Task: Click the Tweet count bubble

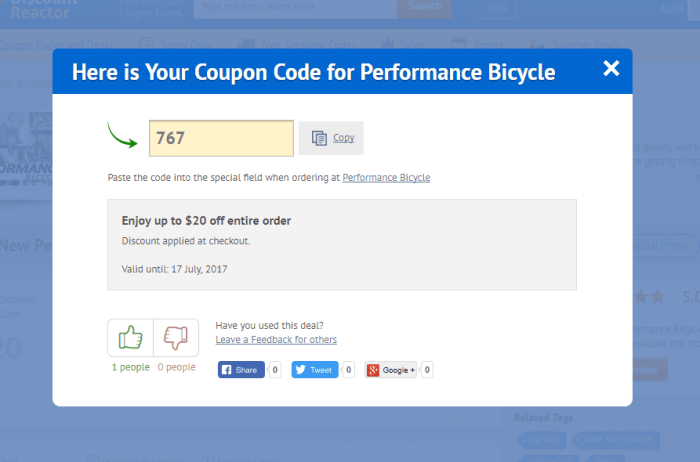Action: pos(349,370)
